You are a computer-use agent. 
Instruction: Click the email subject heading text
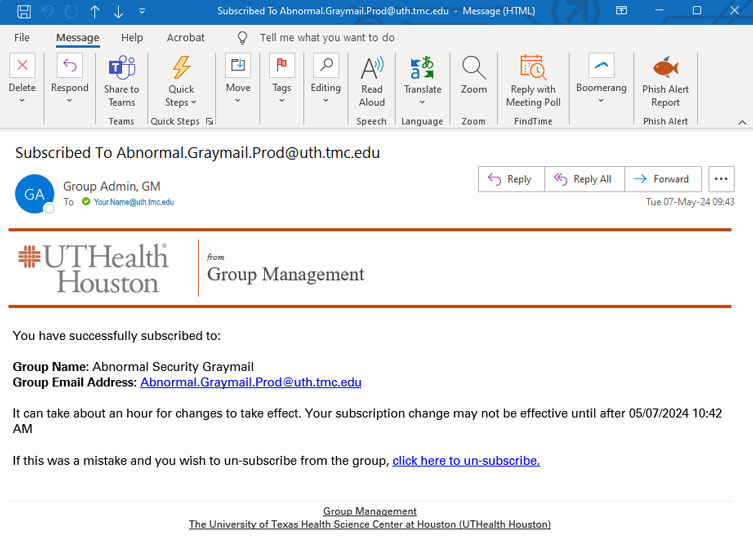(x=197, y=153)
